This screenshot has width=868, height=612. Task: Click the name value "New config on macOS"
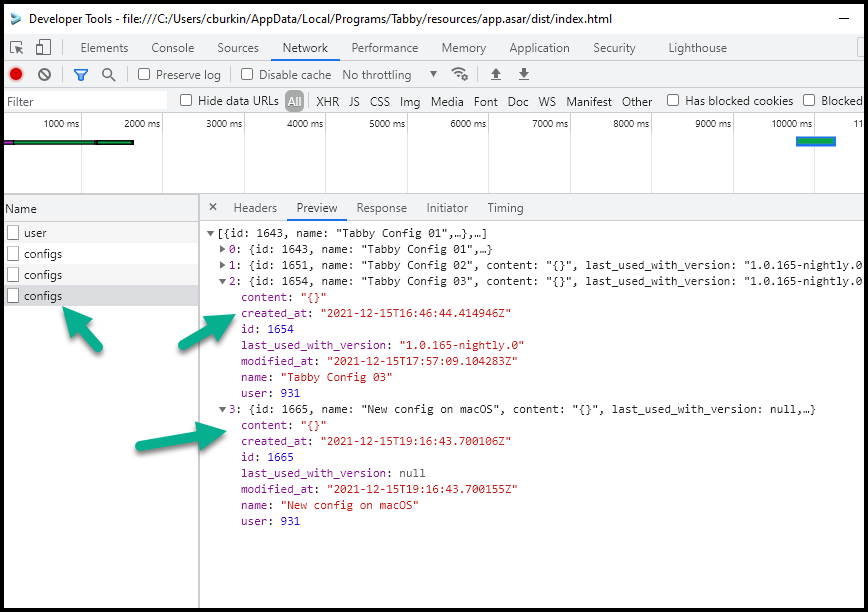point(349,505)
